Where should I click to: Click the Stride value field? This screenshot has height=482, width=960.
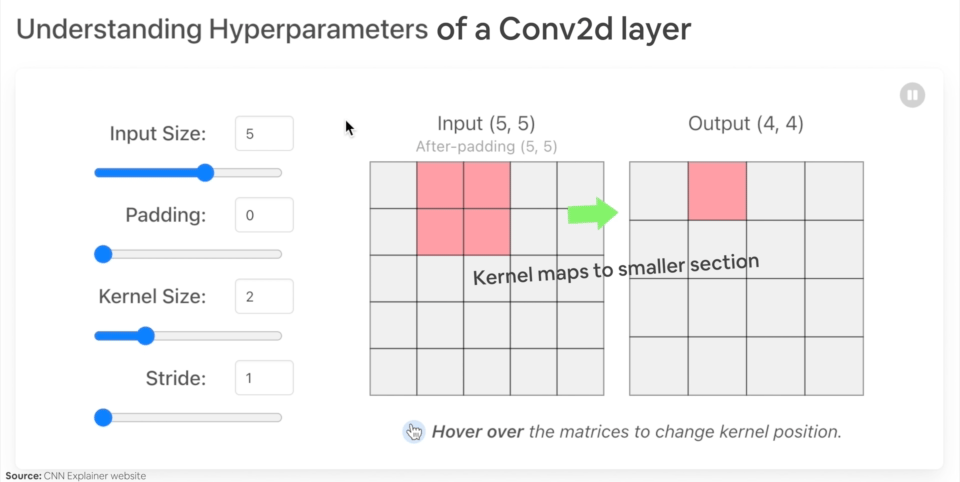[264, 378]
